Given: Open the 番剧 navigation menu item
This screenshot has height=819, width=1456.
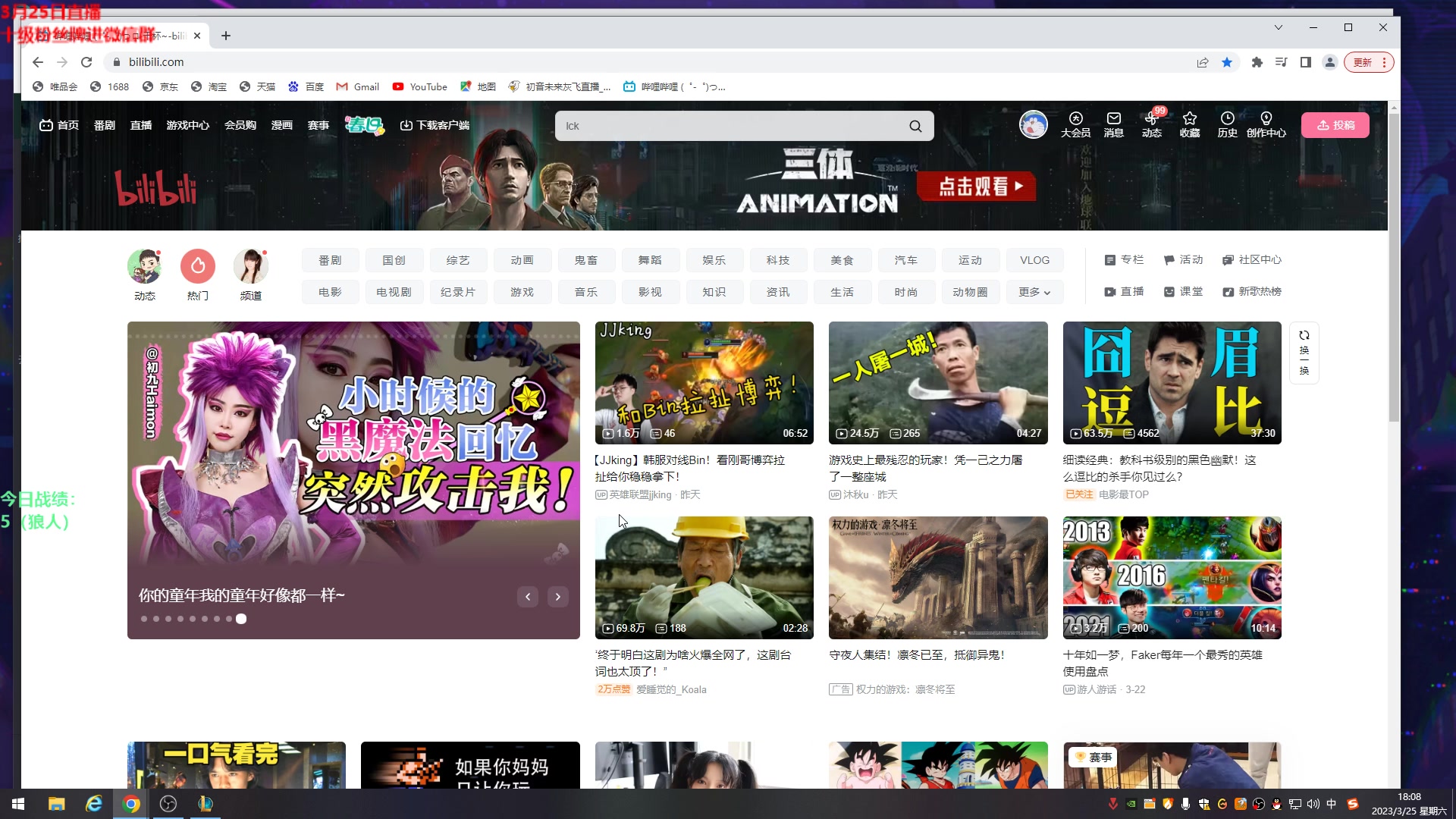Looking at the screenshot, I should coord(104,125).
